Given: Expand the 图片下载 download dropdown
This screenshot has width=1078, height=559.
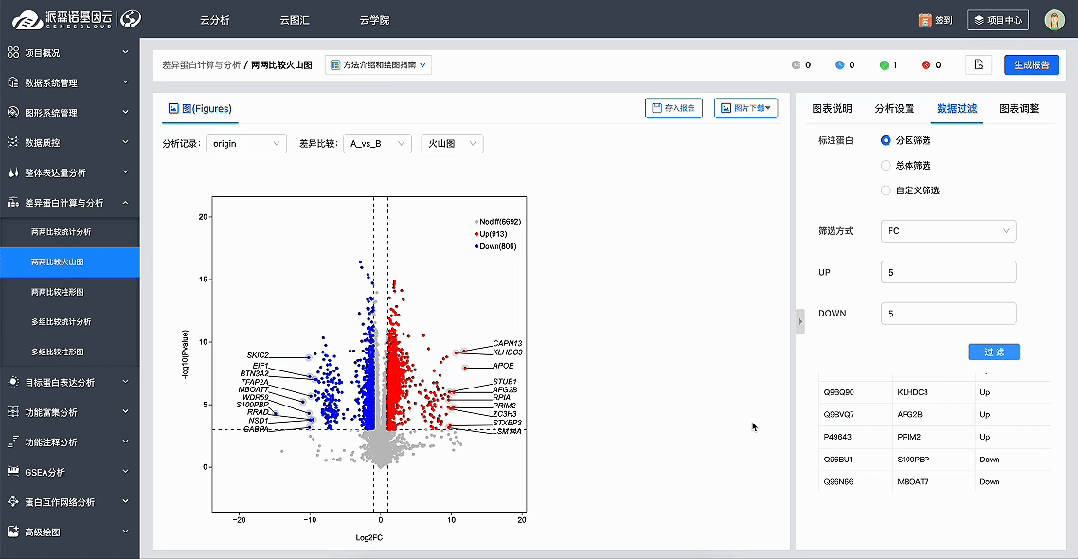Looking at the screenshot, I should tap(746, 108).
